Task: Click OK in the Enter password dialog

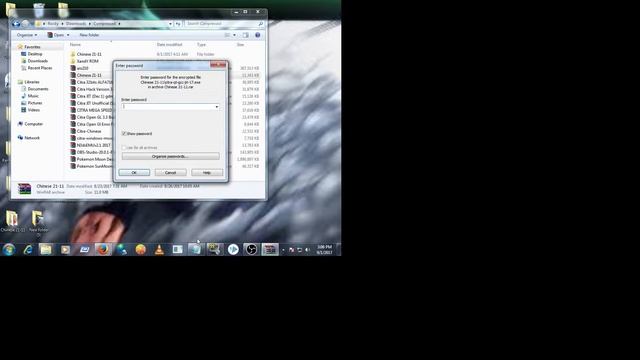Action: tap(134, 173)
